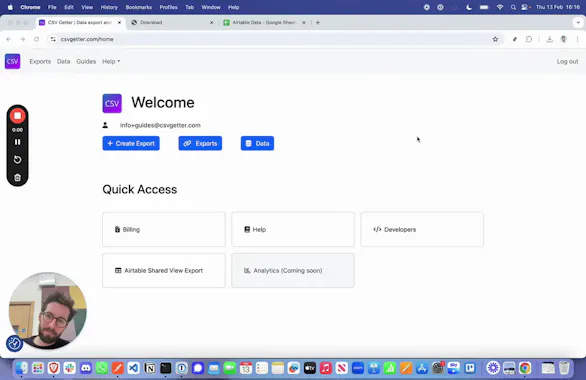Open Google Chrome from the dock
This screenshot has height=380, width=586.
[525, 368]
